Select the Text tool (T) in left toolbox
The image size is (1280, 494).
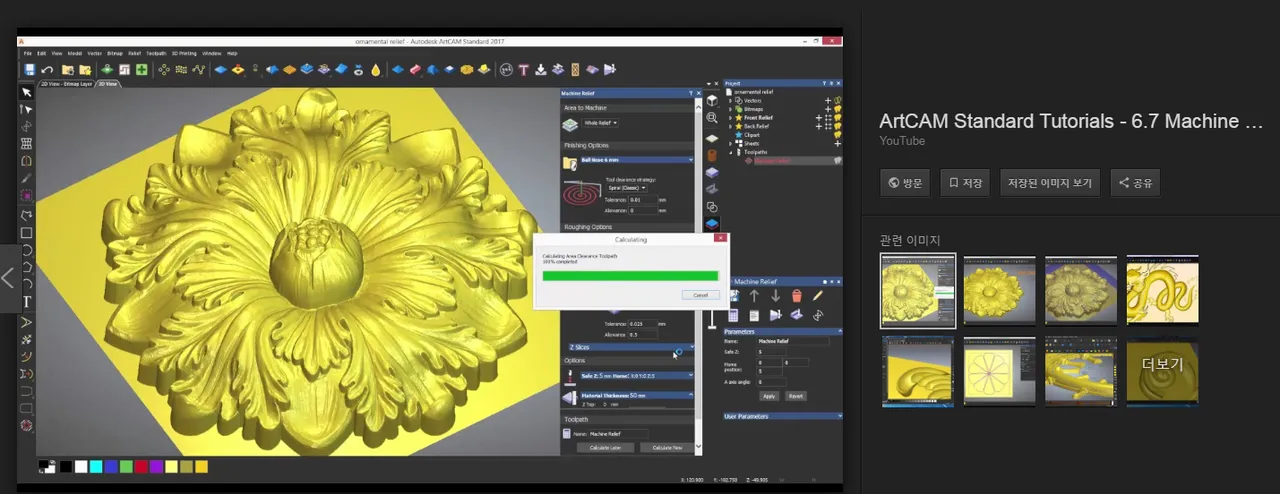pos(27,302)
